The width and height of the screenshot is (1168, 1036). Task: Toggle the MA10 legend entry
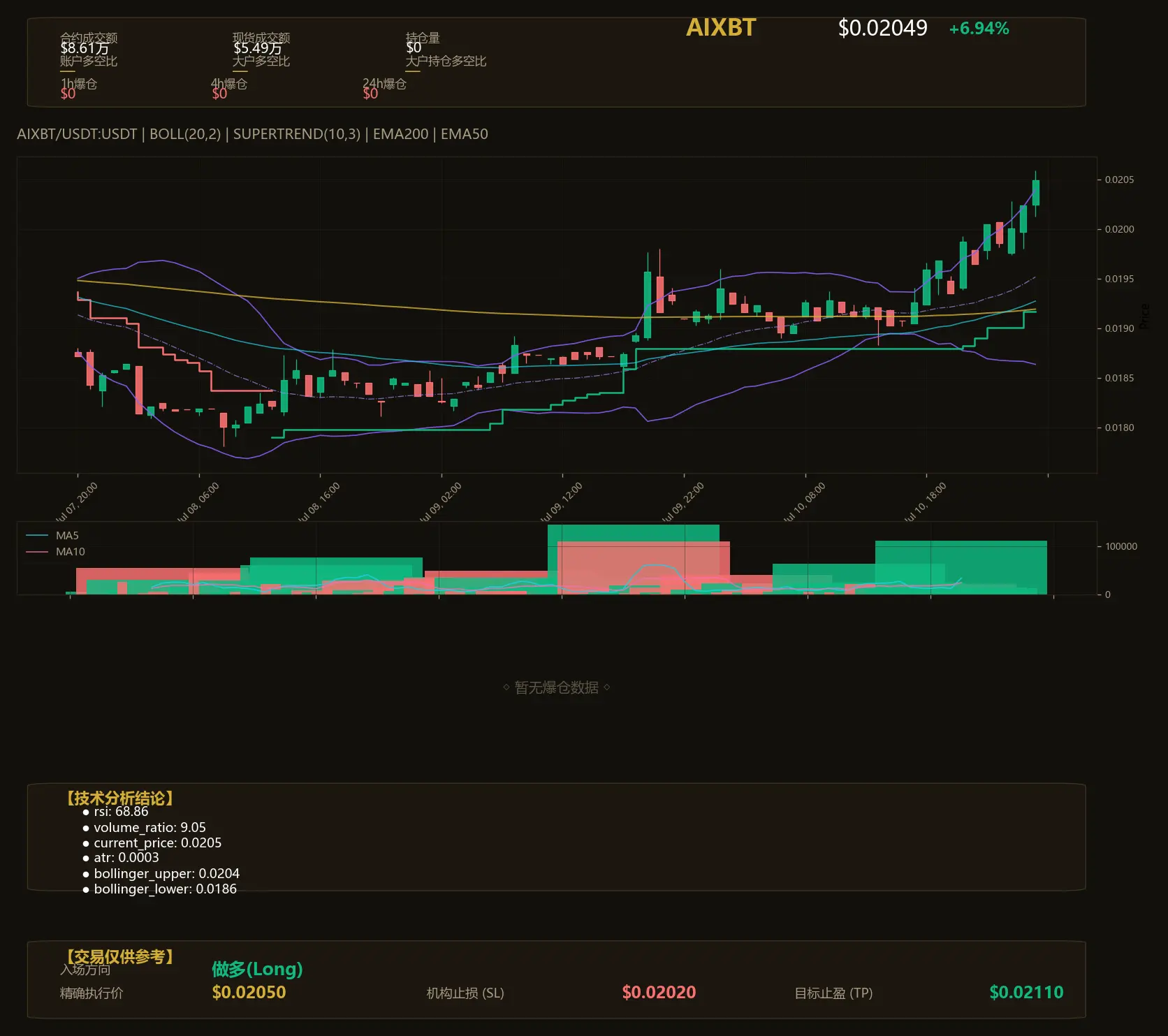tap(55, 552)
